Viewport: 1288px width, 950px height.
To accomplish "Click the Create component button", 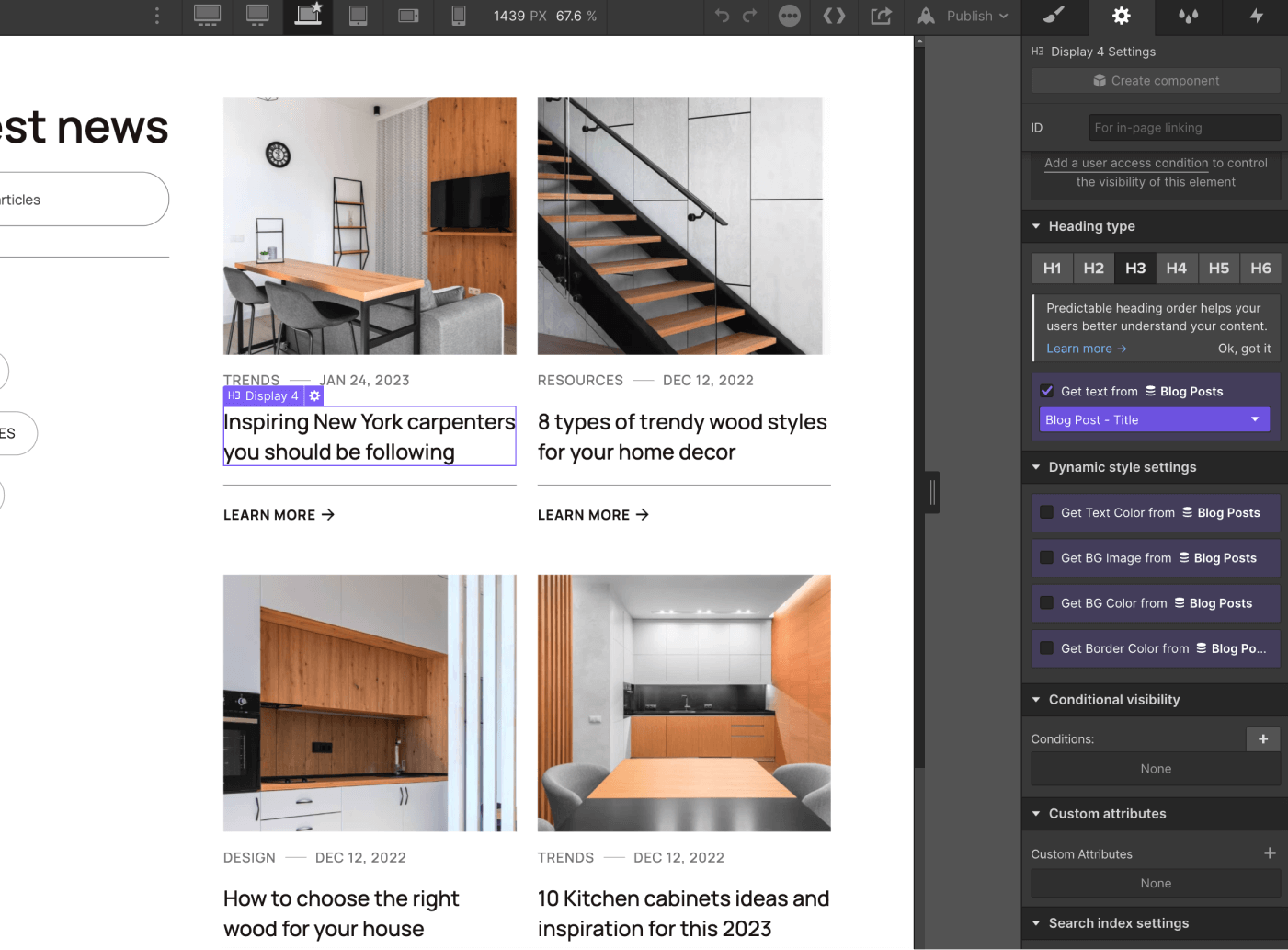I will (1155, 80).
